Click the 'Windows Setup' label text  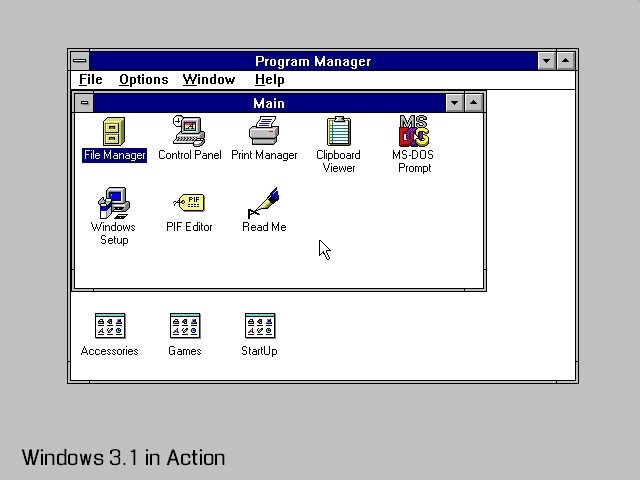click(x=113, y=233)
